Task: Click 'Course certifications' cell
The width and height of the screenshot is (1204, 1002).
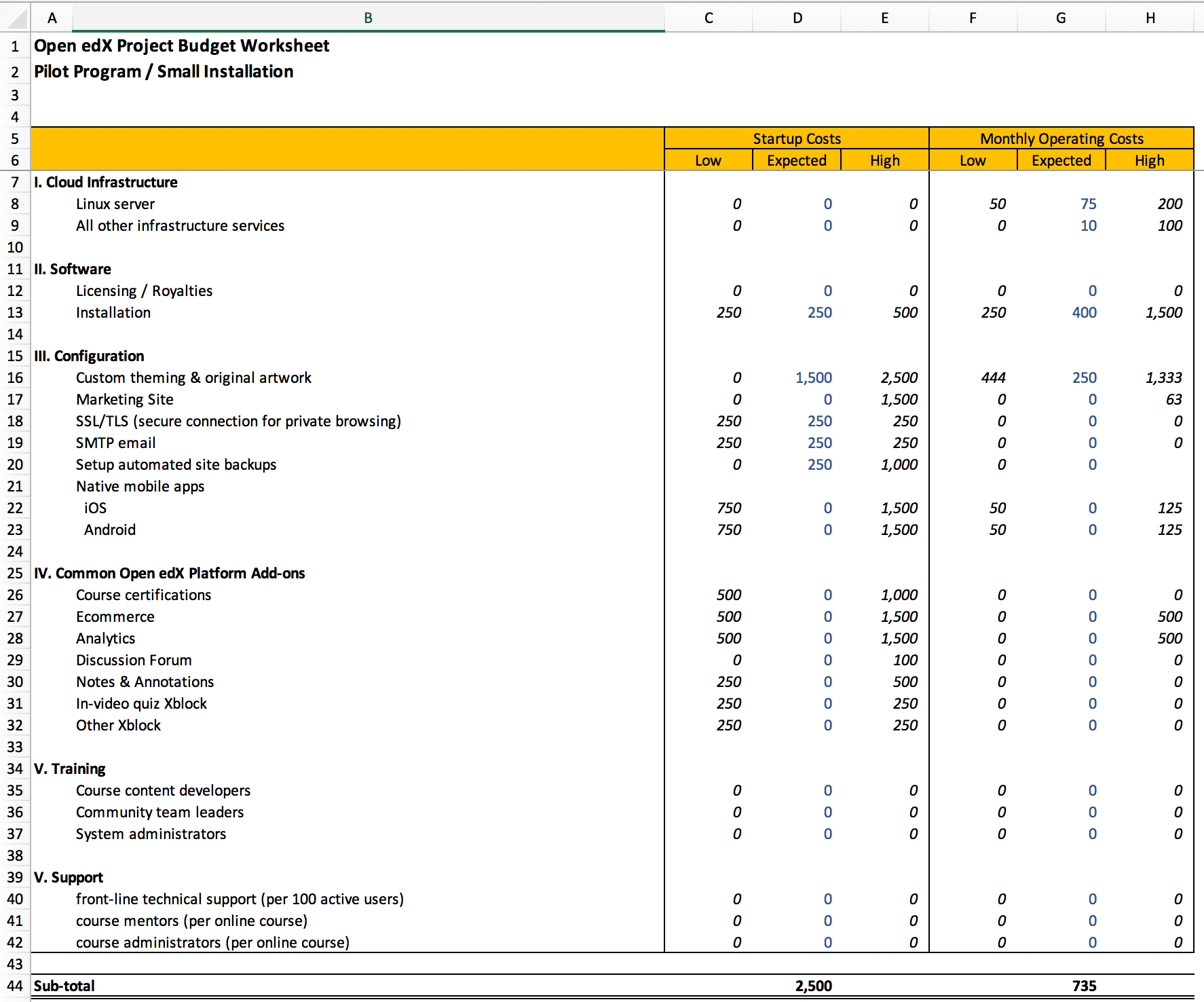Action: [143, 595]
